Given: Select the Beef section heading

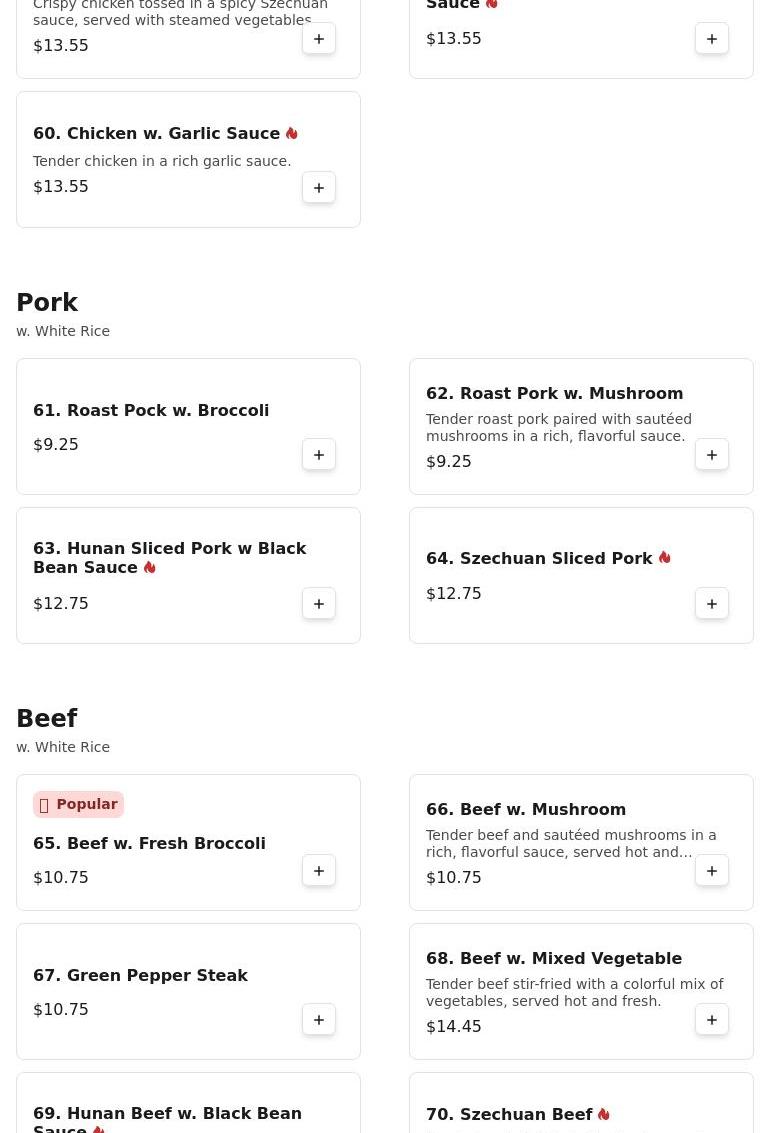Looking at the screenshot, I should [x=46, y=719].
